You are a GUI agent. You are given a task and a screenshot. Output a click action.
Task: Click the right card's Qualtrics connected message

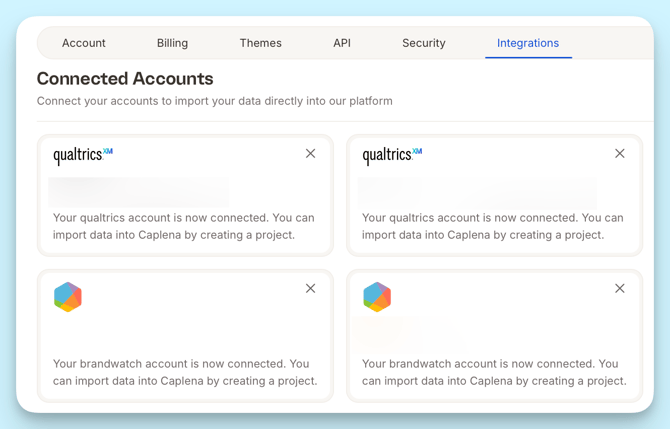[493, 226]
